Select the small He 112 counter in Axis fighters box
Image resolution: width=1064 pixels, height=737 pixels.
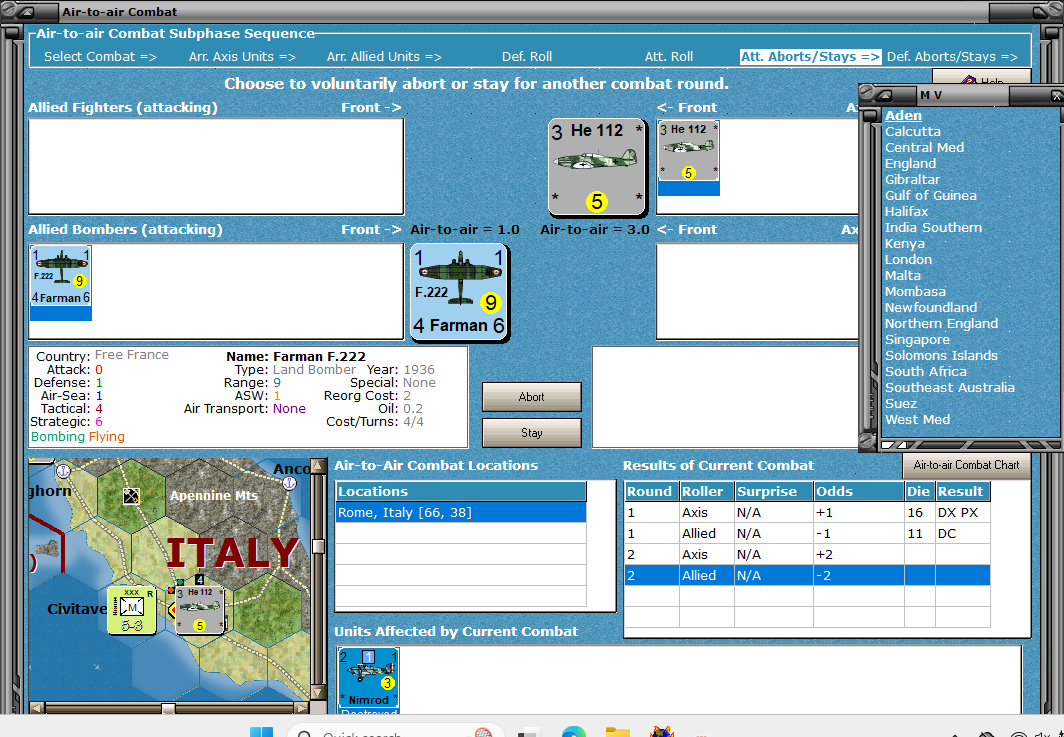pyautogui.click(x=689, y=157)
